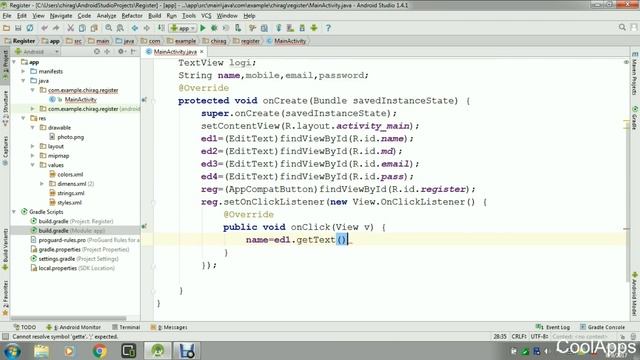640x360 pixels.
Task: Click the Replace icon in toolbar
Action: click(120, 28)
